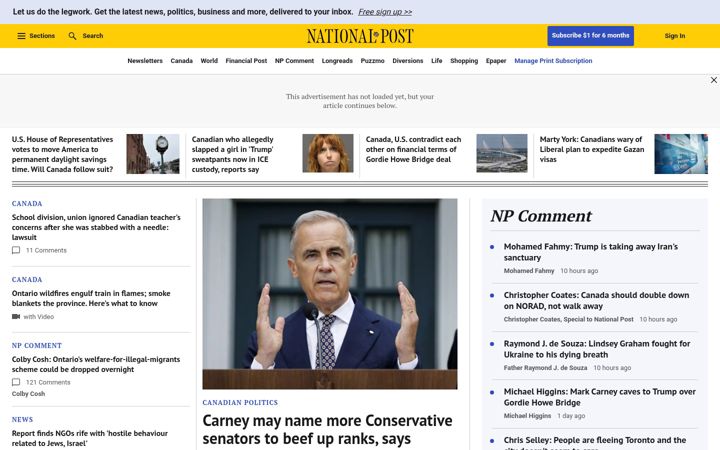Click the street clock thumbnail
This screenshot has width=720, height=450.
click(x=153, y=154)
